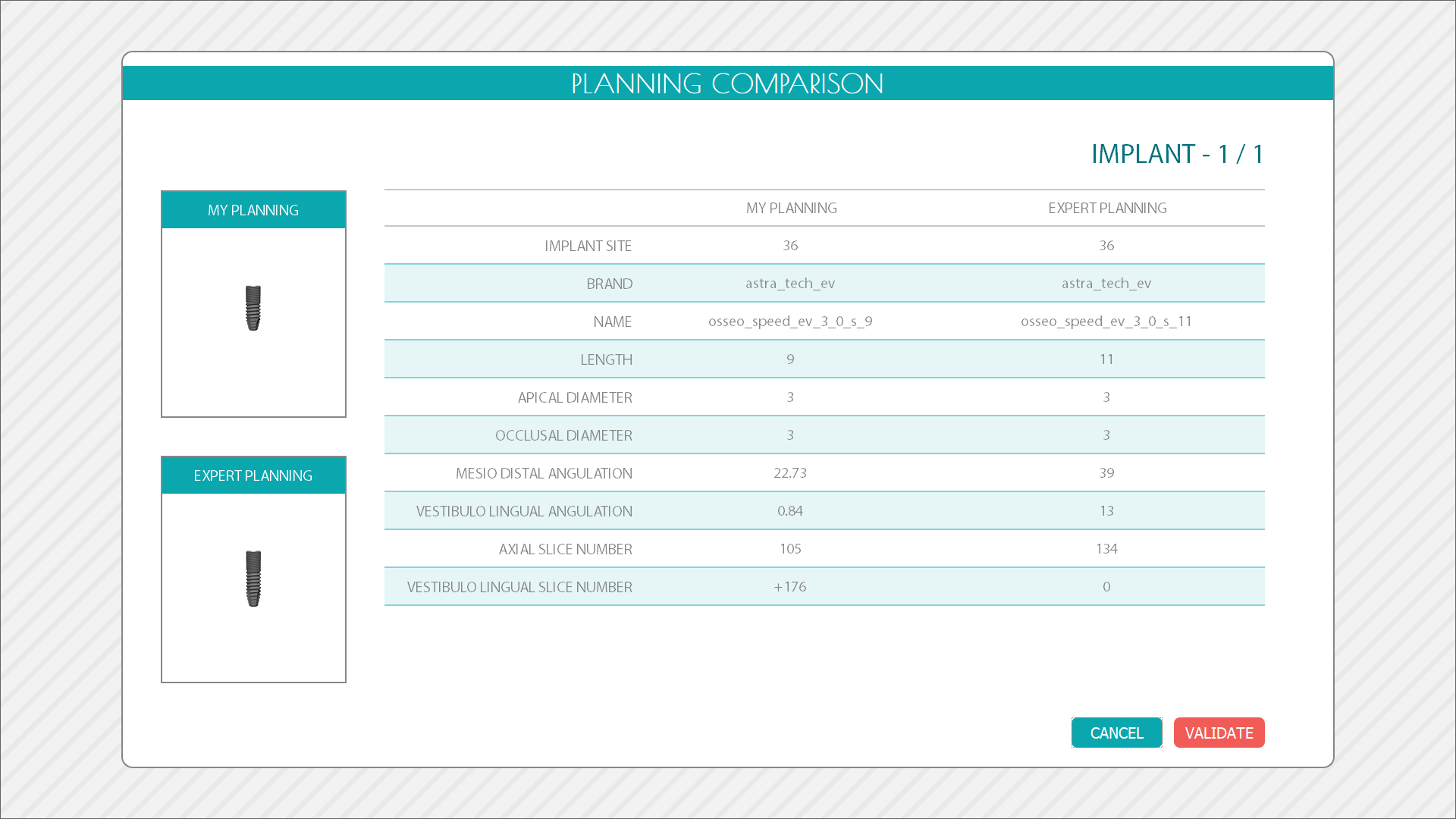1456x819 pixels.
Task: Click the expert mesio distal value 39
Action: [1106, 473]
